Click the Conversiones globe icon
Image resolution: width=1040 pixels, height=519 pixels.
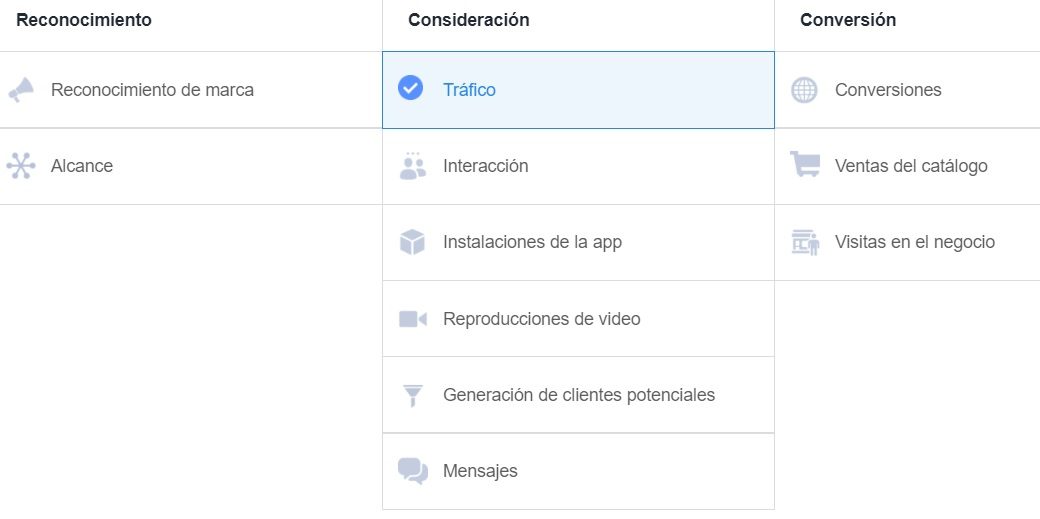coord(804,90)
